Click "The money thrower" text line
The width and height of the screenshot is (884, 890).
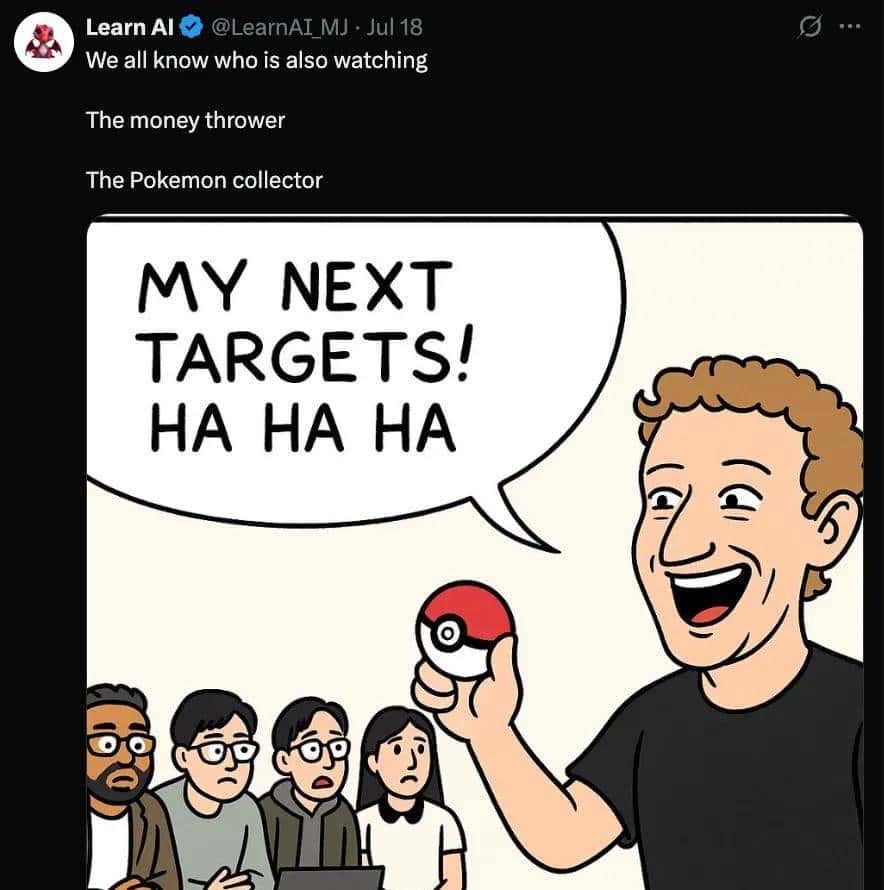(x=185, y=120)
